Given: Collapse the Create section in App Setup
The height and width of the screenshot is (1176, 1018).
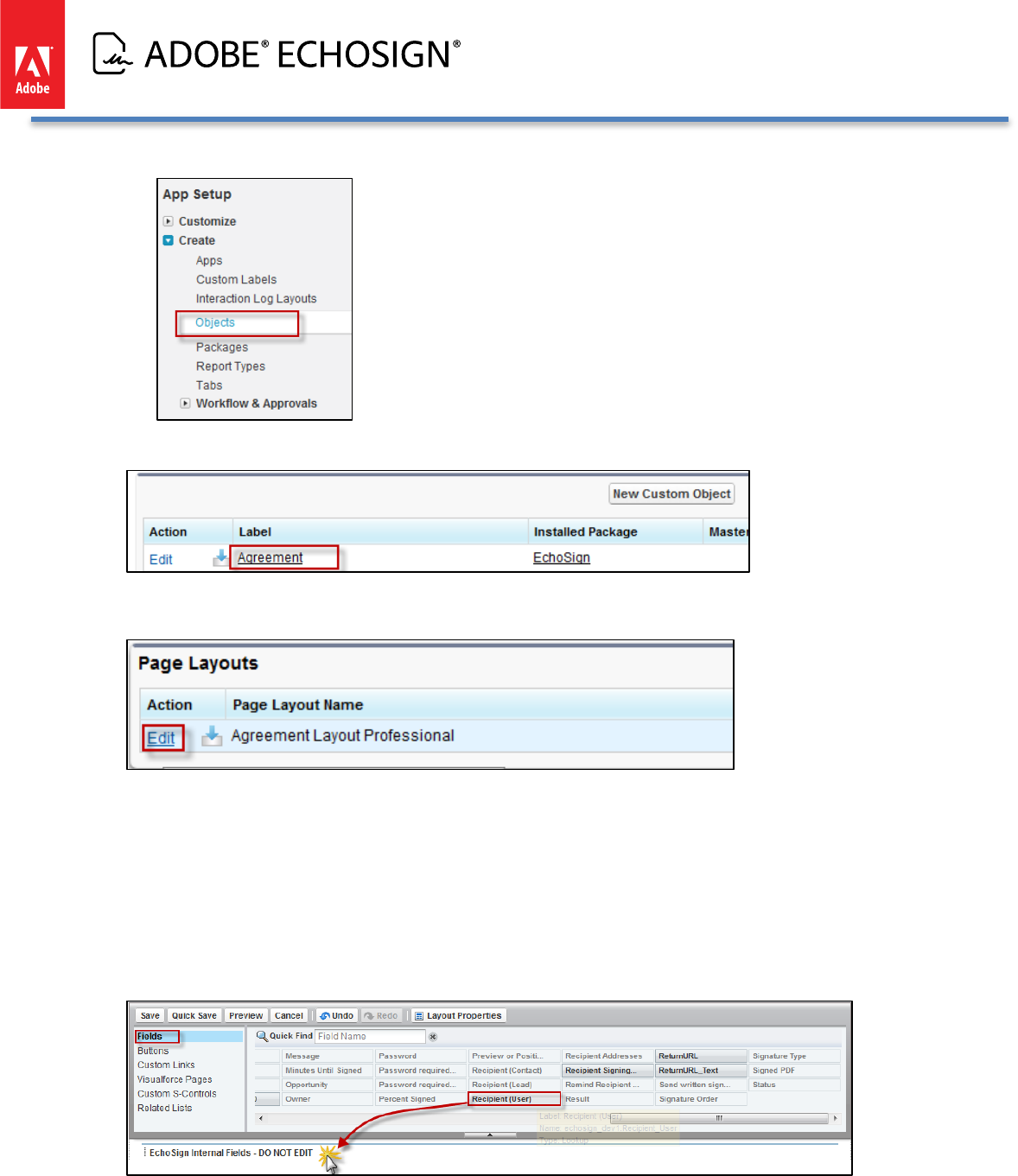Looking at the screenshot, I should (x=169, y=240).
